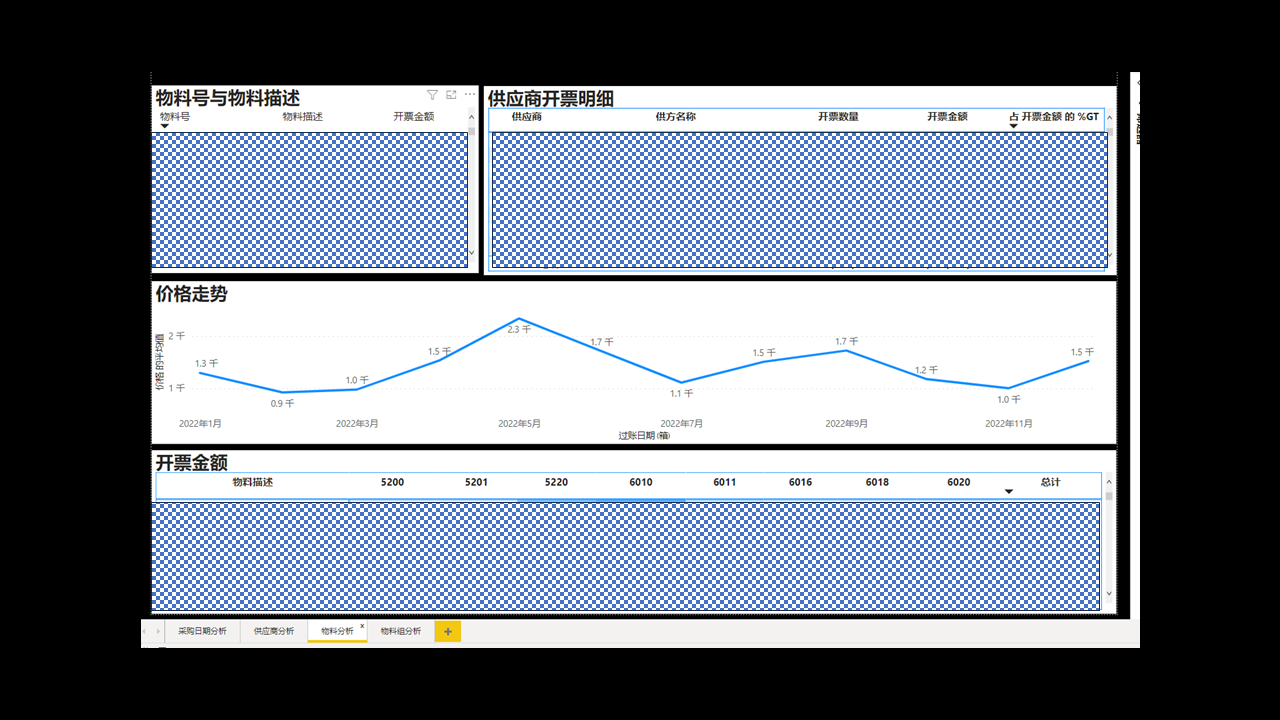Switch to the 供应商分析 page tab
This screenshot has height=720, width=1280.
(274, 631)
